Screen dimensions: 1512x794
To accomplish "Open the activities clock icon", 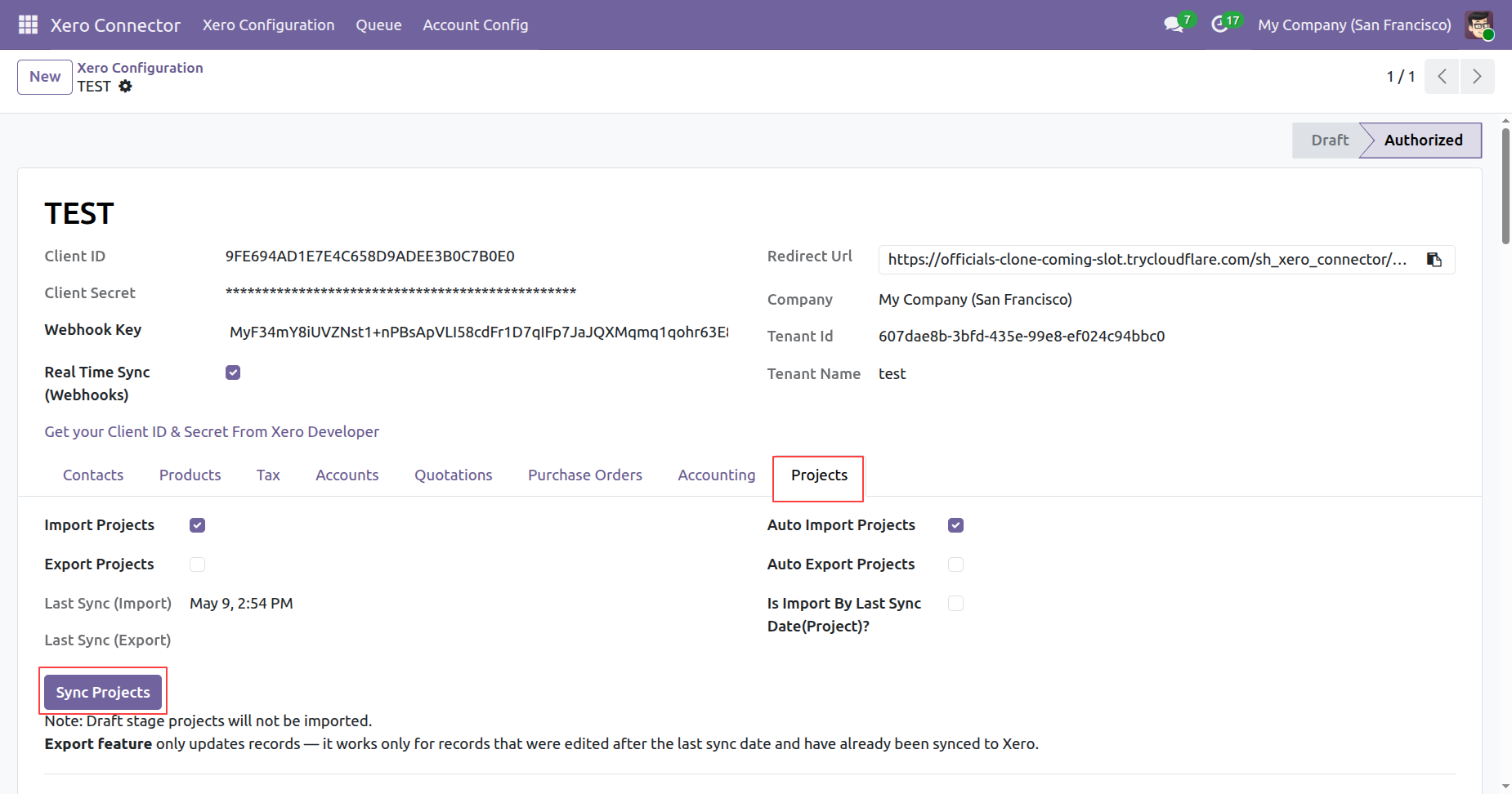I will coord(1219,25).
